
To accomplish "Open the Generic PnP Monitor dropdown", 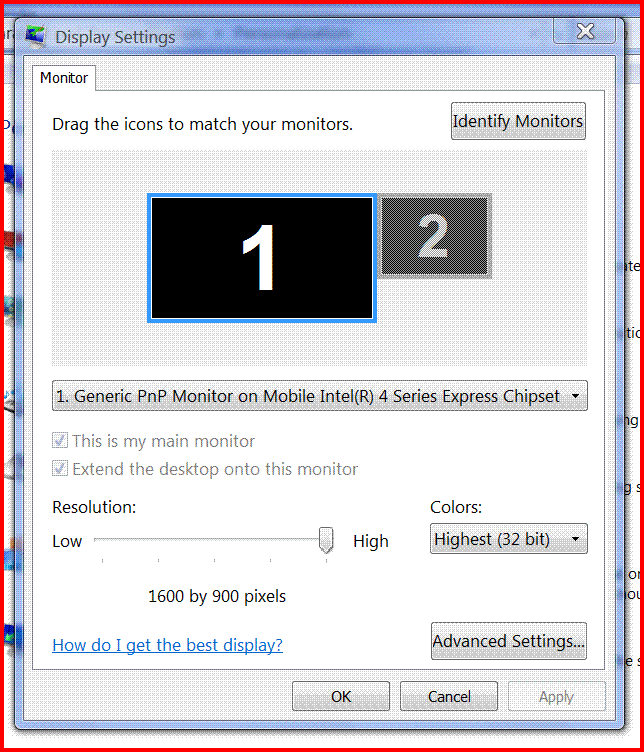I will point(319,396).
